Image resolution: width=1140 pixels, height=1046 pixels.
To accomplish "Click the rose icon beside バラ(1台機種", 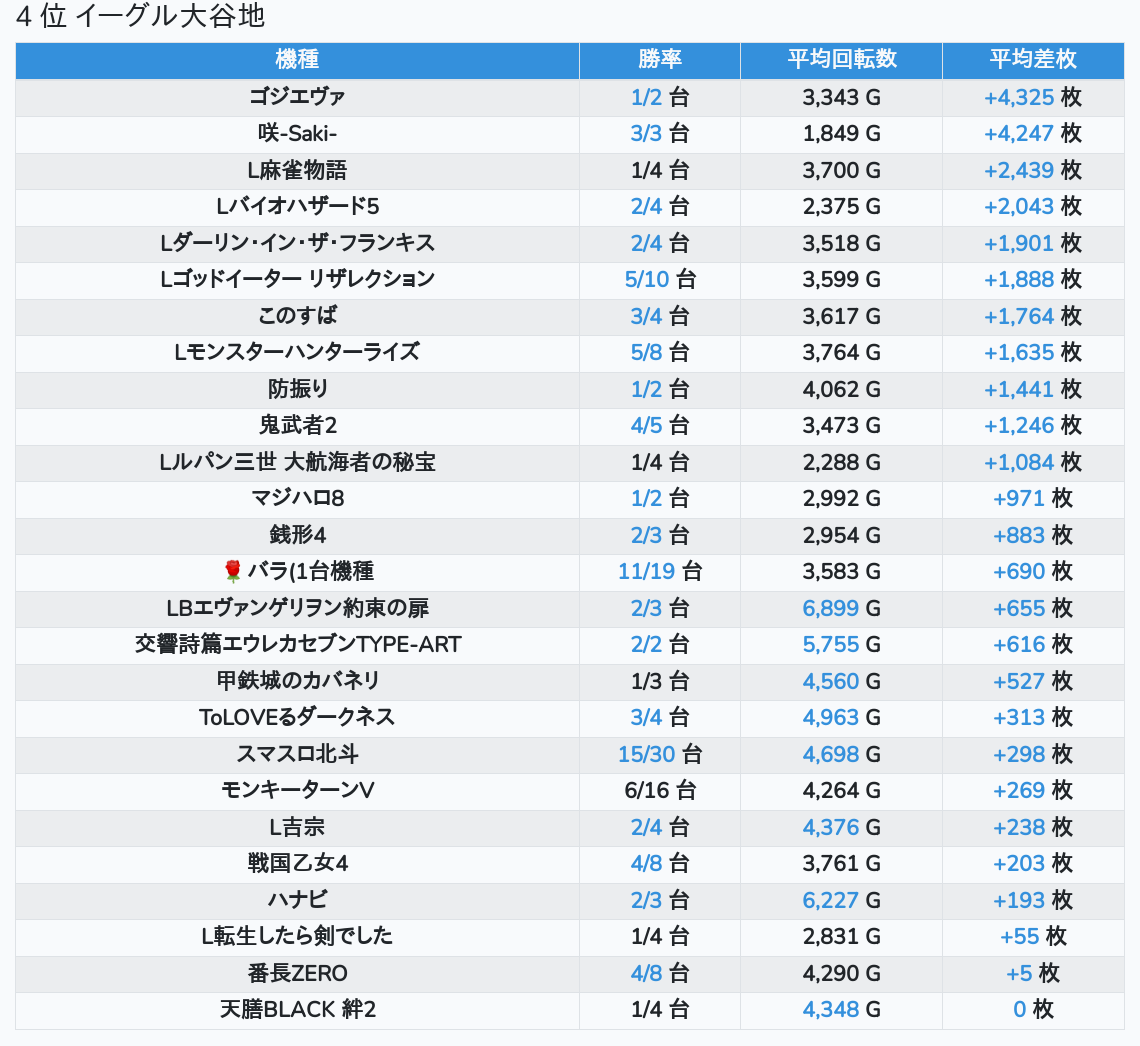I will (x=233, y=571).
